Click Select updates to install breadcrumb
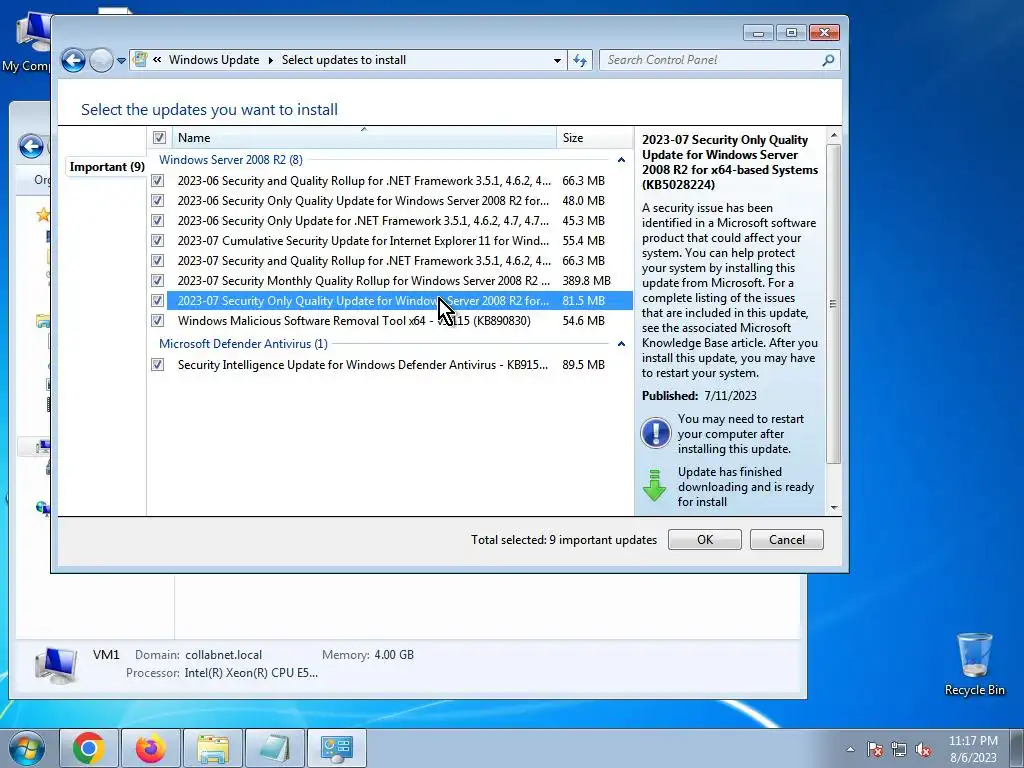Screen dimensions: 1024x768 tap(344, 60)
